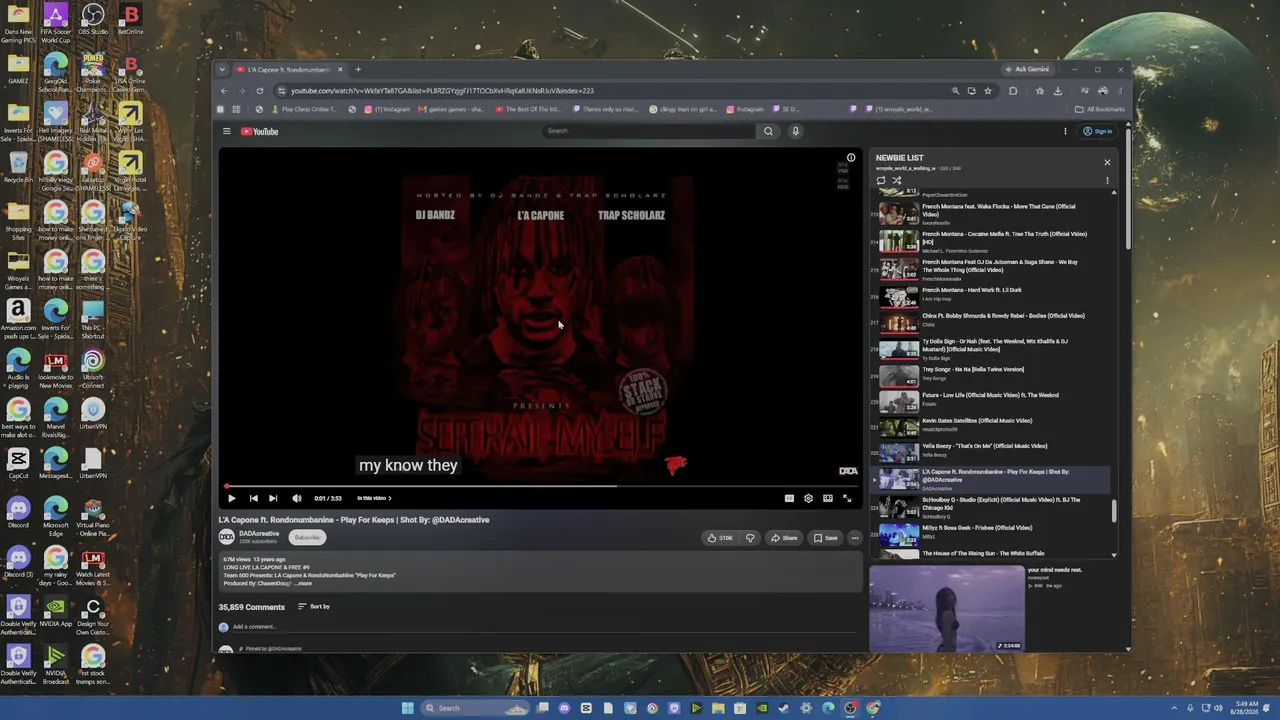Open the tab search dropdown arrow
Screen dimensions: 1280x720
223,70
